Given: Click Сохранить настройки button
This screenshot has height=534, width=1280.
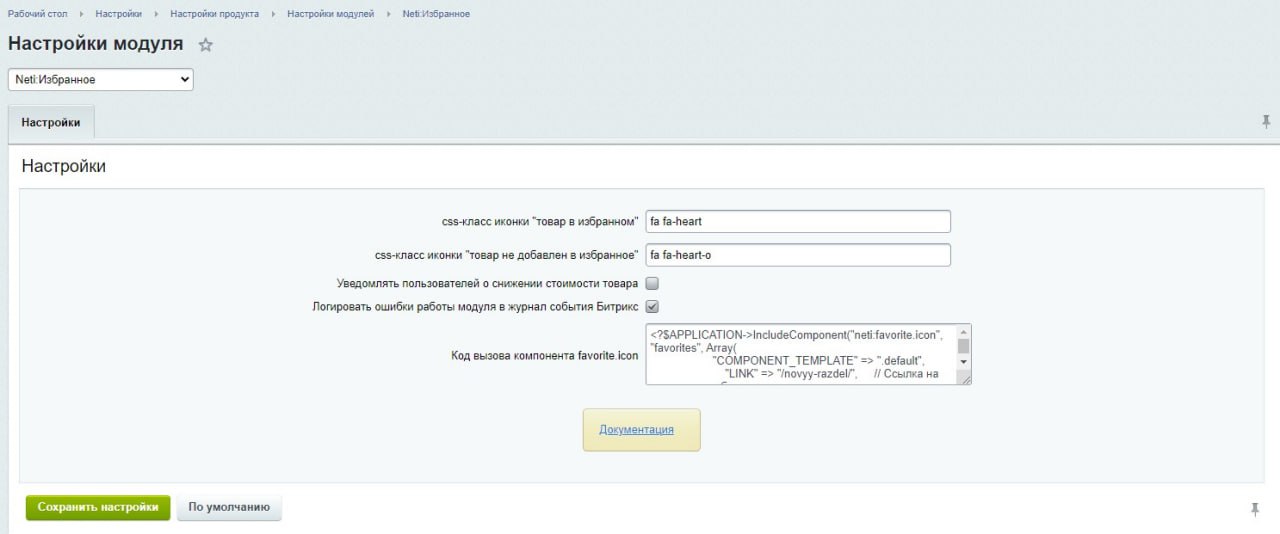Looking at the screenshot, I should 98,508.
